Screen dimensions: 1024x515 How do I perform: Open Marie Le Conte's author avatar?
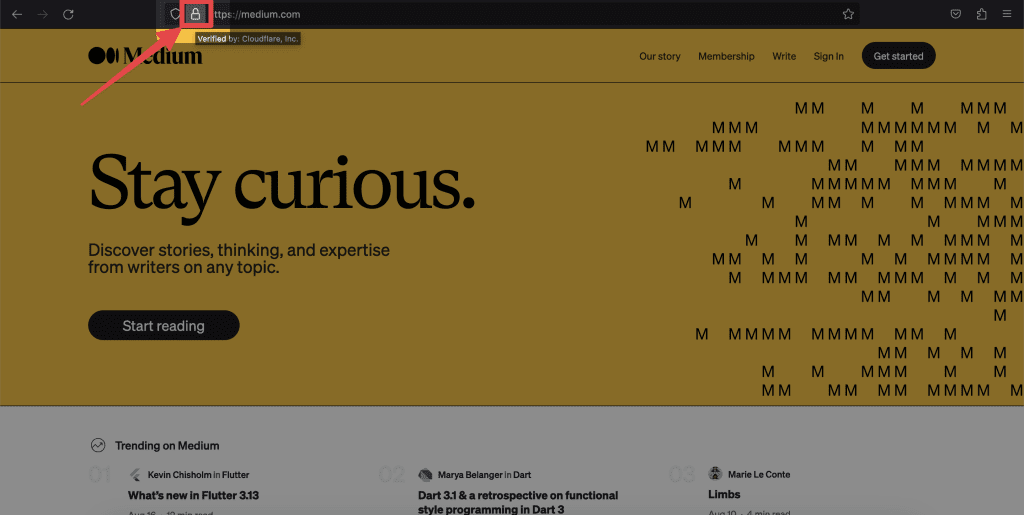click(x=715, y=474)
